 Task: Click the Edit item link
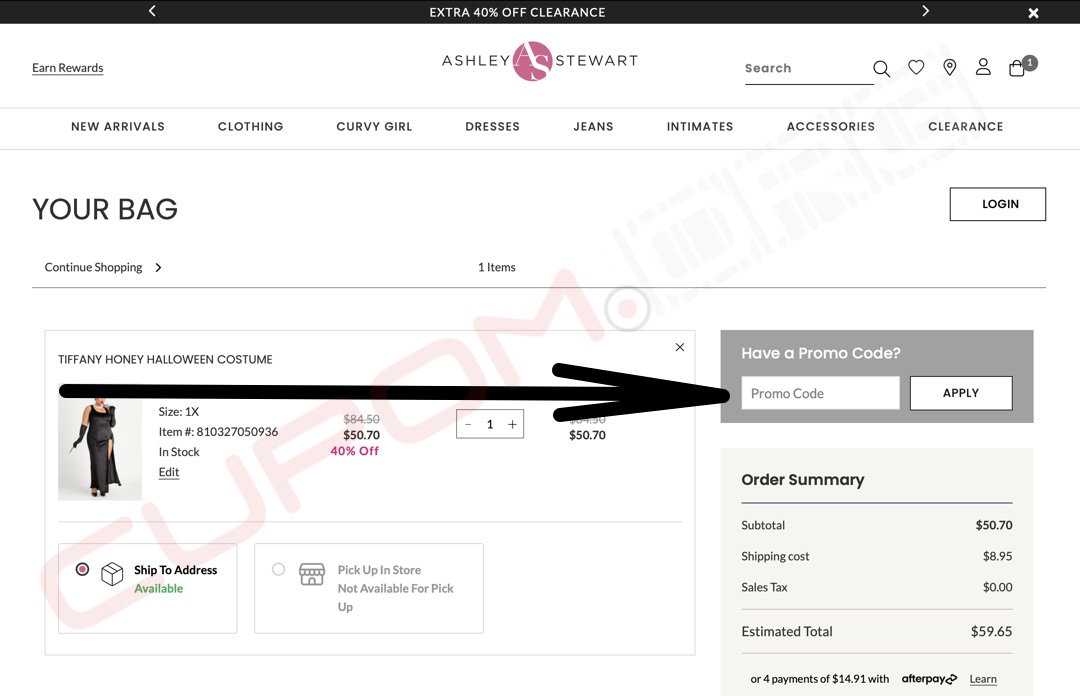pos(169,472)
